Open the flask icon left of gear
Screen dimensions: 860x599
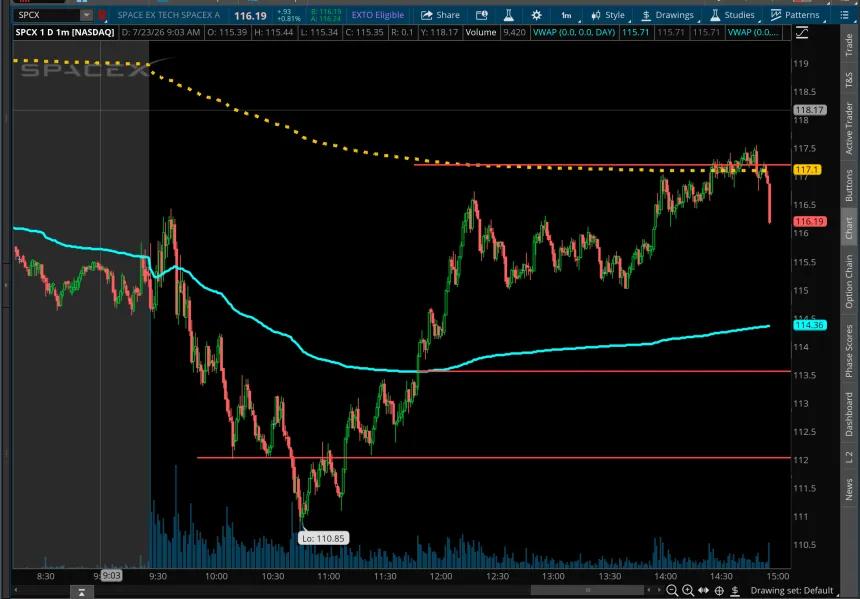[508, 15]
